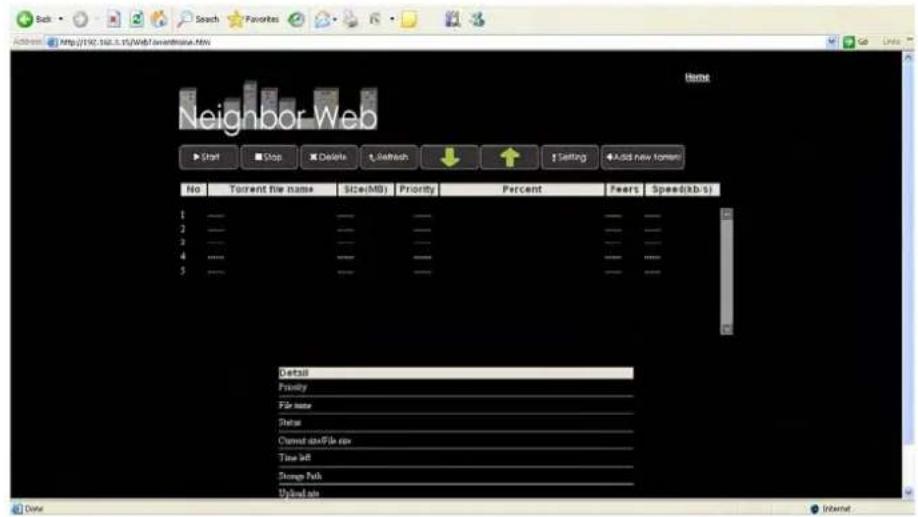The width and height of the screenshot is (918, 517).
Task: Click the Priority column header
Action: click(417, 189)
